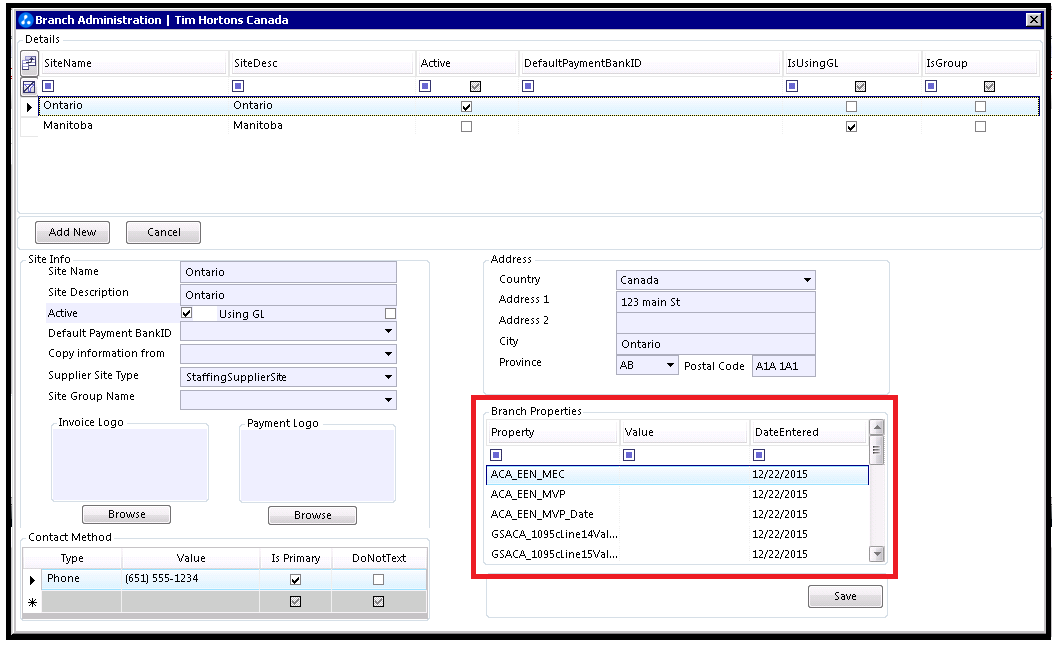
Task: Expand the Copy information from dropdown
Action: [388, 354]
